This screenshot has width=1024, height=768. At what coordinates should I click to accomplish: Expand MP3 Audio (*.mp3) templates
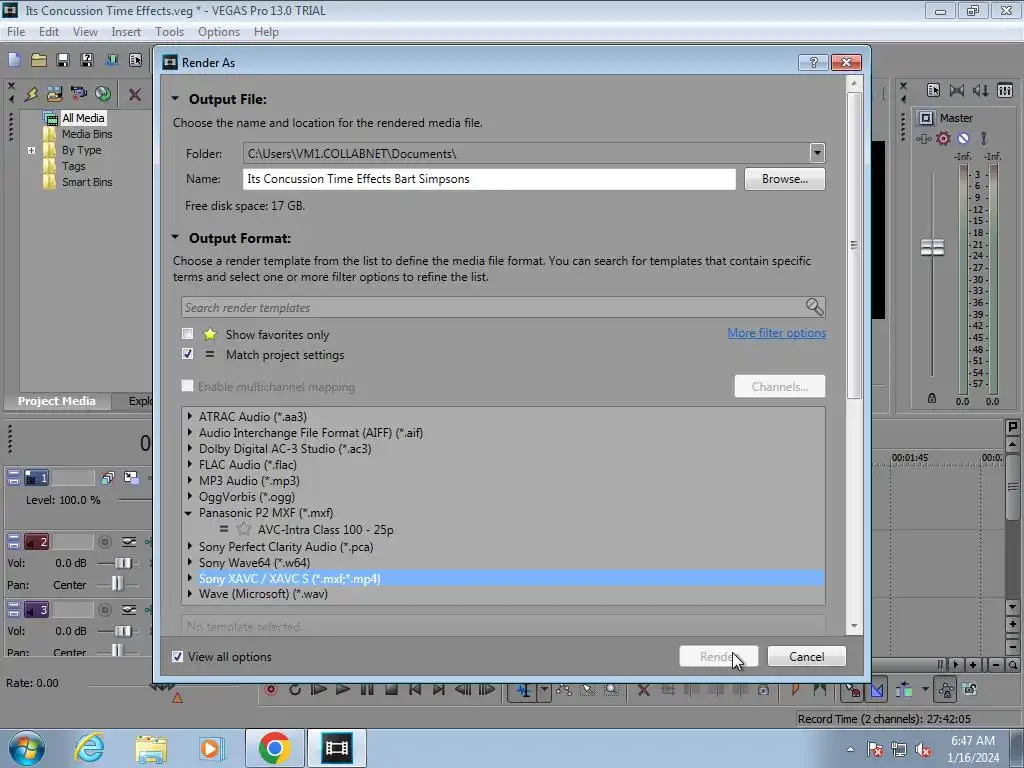(189, 480)
